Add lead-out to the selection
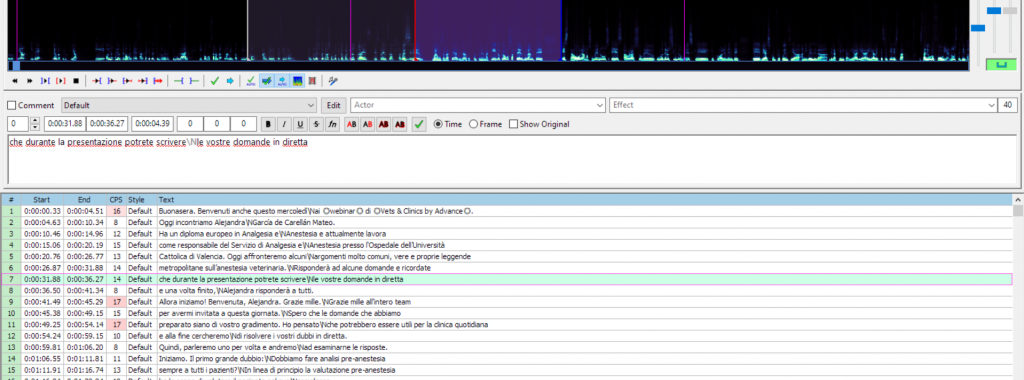 [194, 81]
